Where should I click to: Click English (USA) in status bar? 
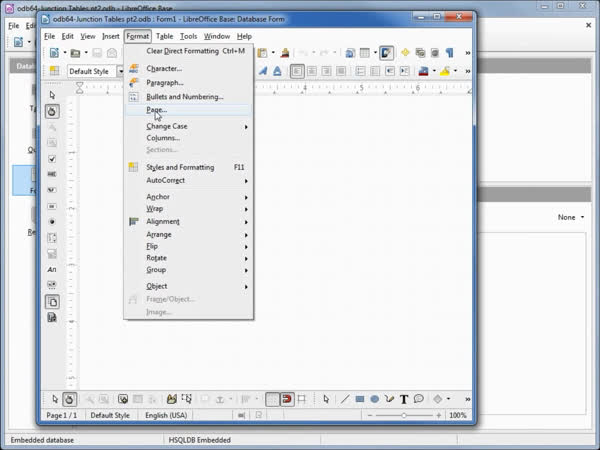tap(166, 415)
